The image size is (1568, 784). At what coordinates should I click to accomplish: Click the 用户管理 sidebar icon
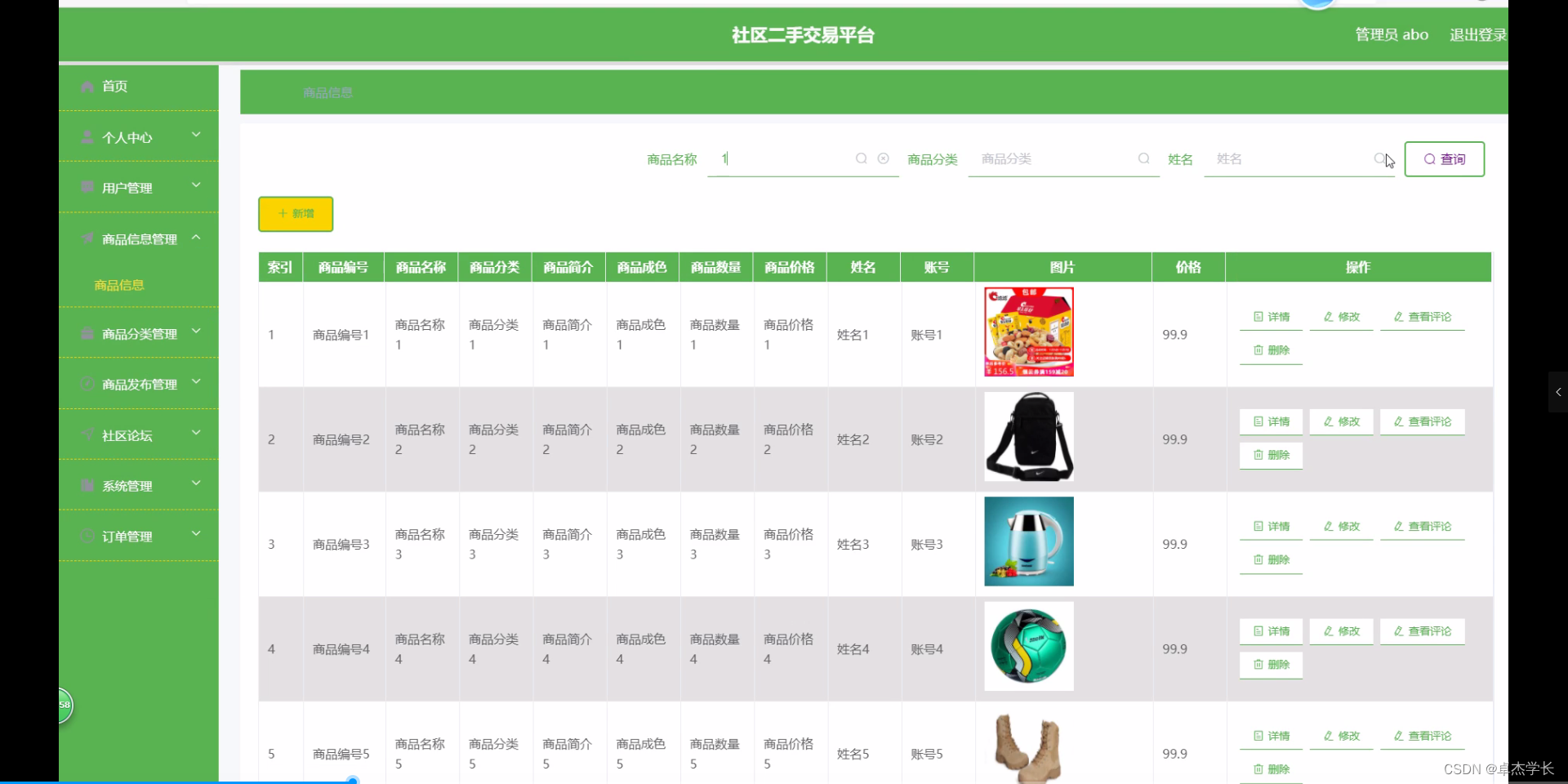point(87,187)
